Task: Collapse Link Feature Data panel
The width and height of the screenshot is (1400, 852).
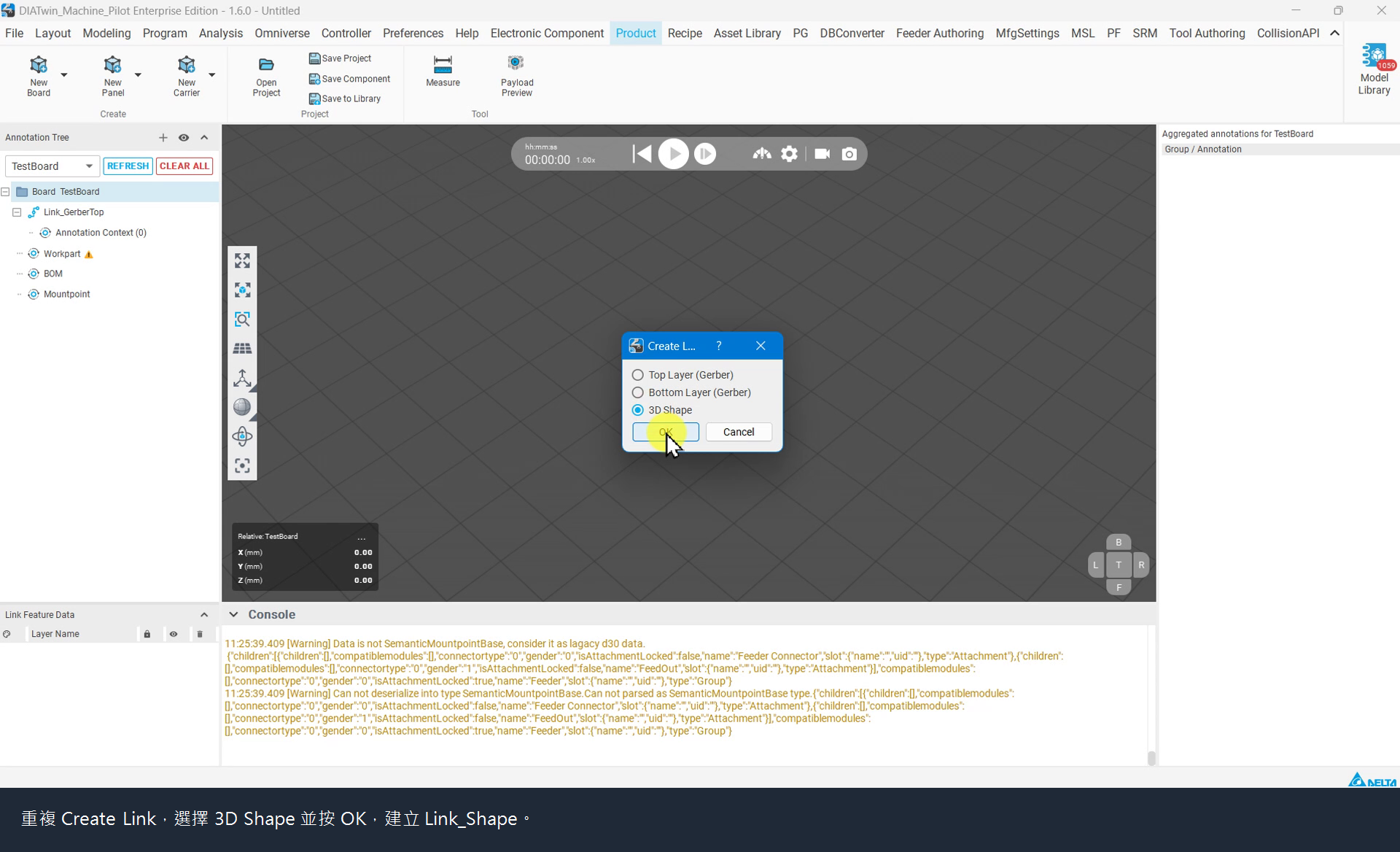Action: (204, 615)
